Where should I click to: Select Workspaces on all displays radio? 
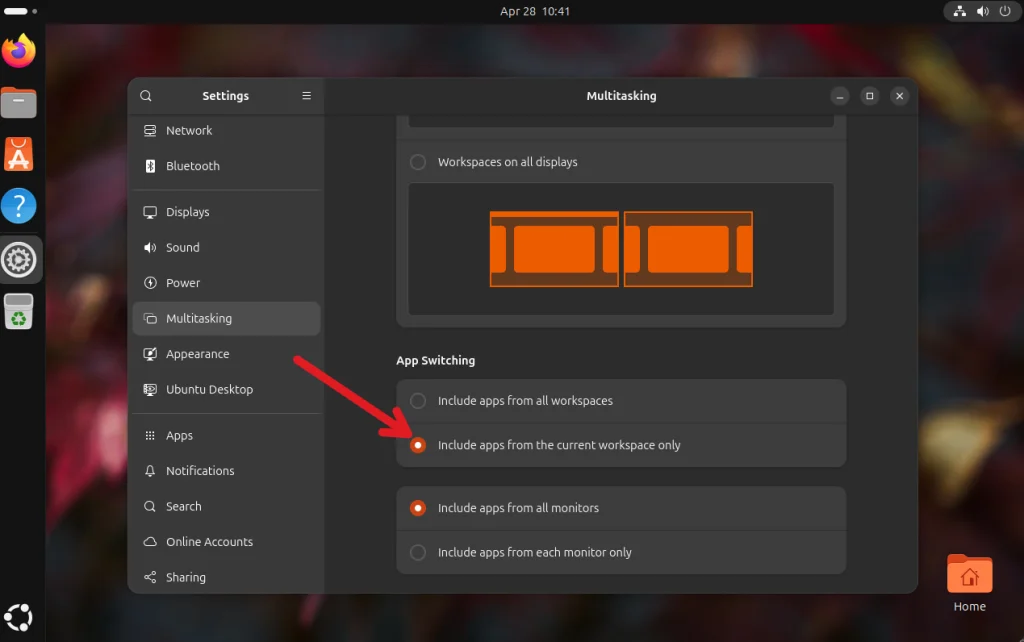pyautogui.click(x=418, y=162)
